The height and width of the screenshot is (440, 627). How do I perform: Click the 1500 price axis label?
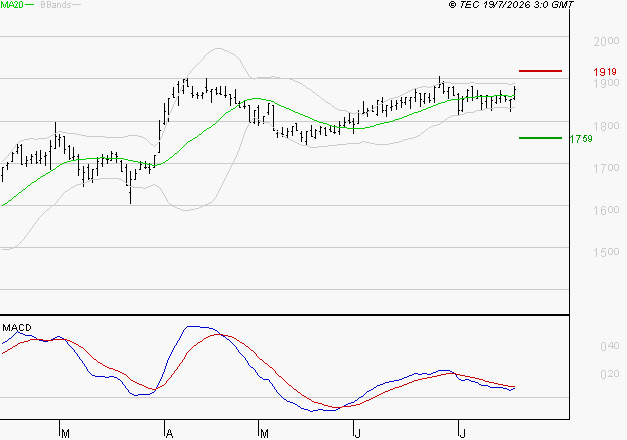click(x=606, y=252)
